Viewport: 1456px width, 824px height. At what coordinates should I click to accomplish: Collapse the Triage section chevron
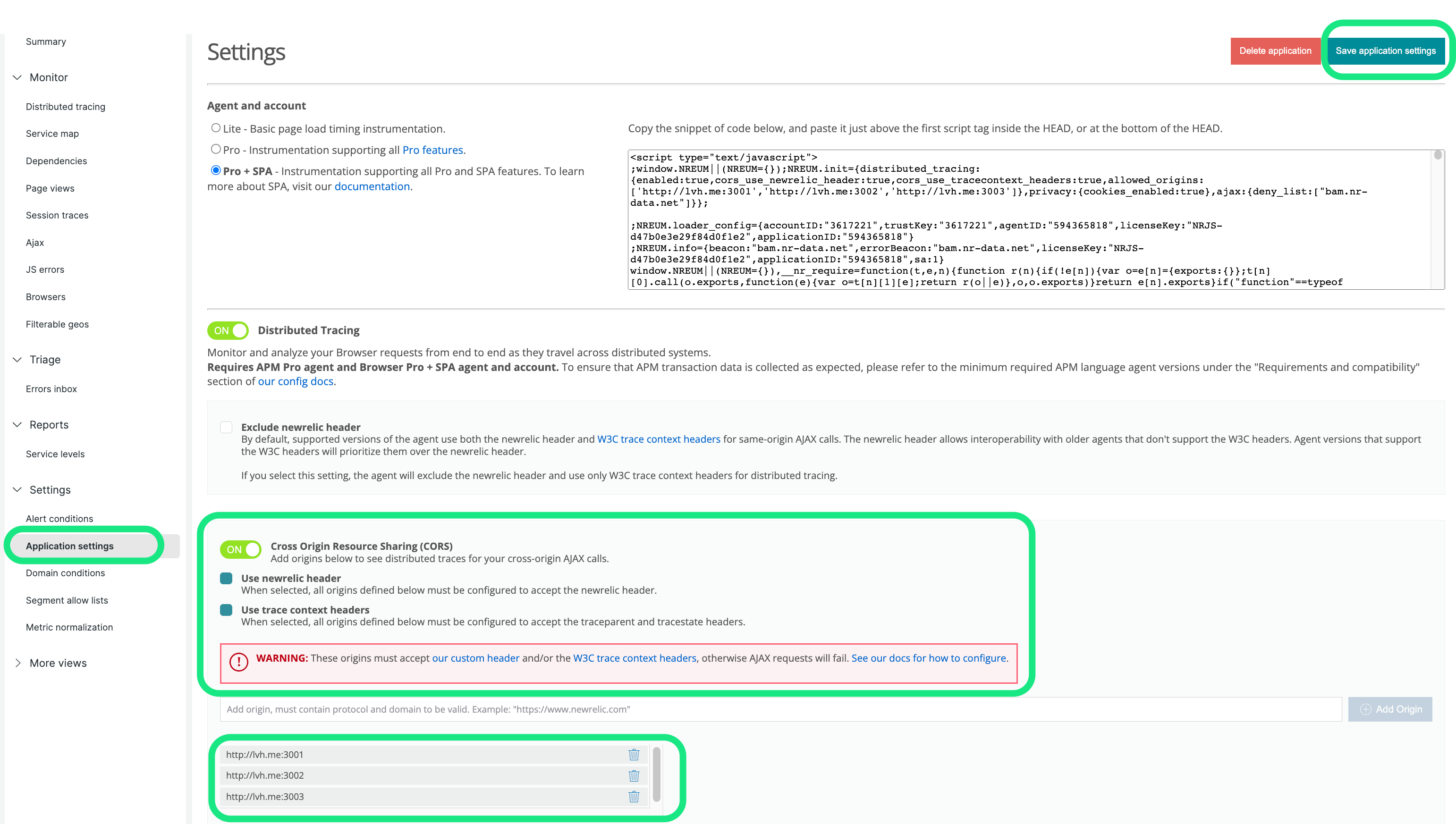[x=17, y=359]
